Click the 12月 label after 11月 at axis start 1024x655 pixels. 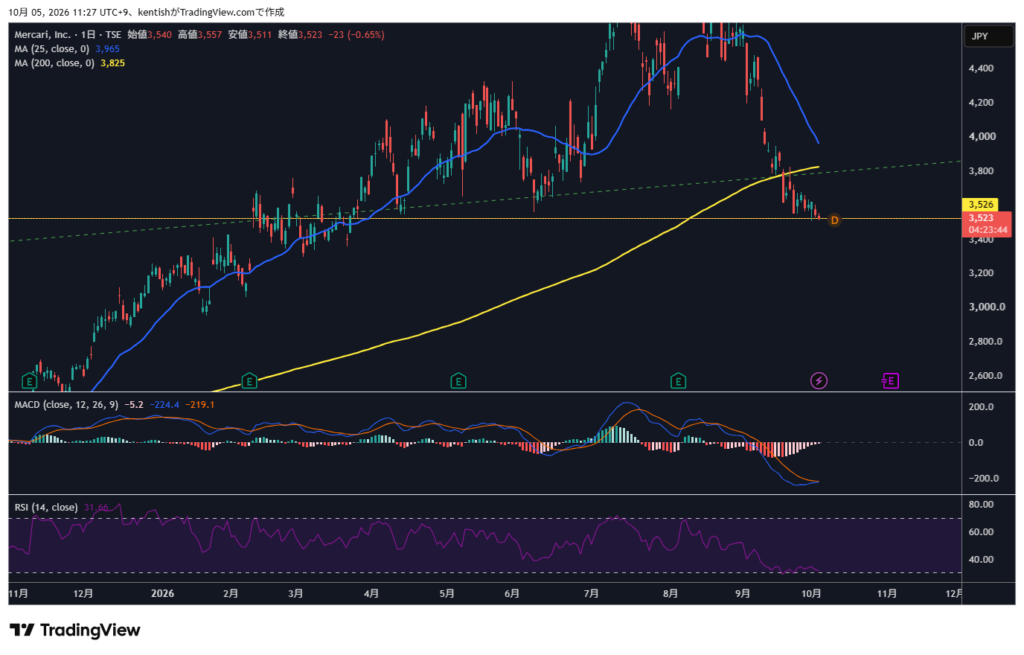click(x=83, y=593)
